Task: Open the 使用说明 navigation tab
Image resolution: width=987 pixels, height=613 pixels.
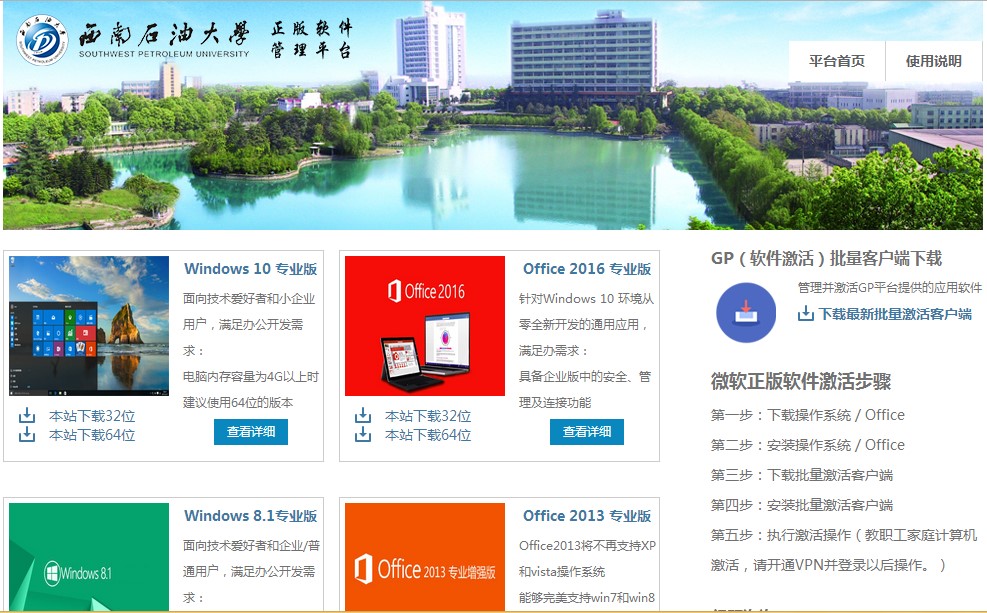Action: point(933,61)
